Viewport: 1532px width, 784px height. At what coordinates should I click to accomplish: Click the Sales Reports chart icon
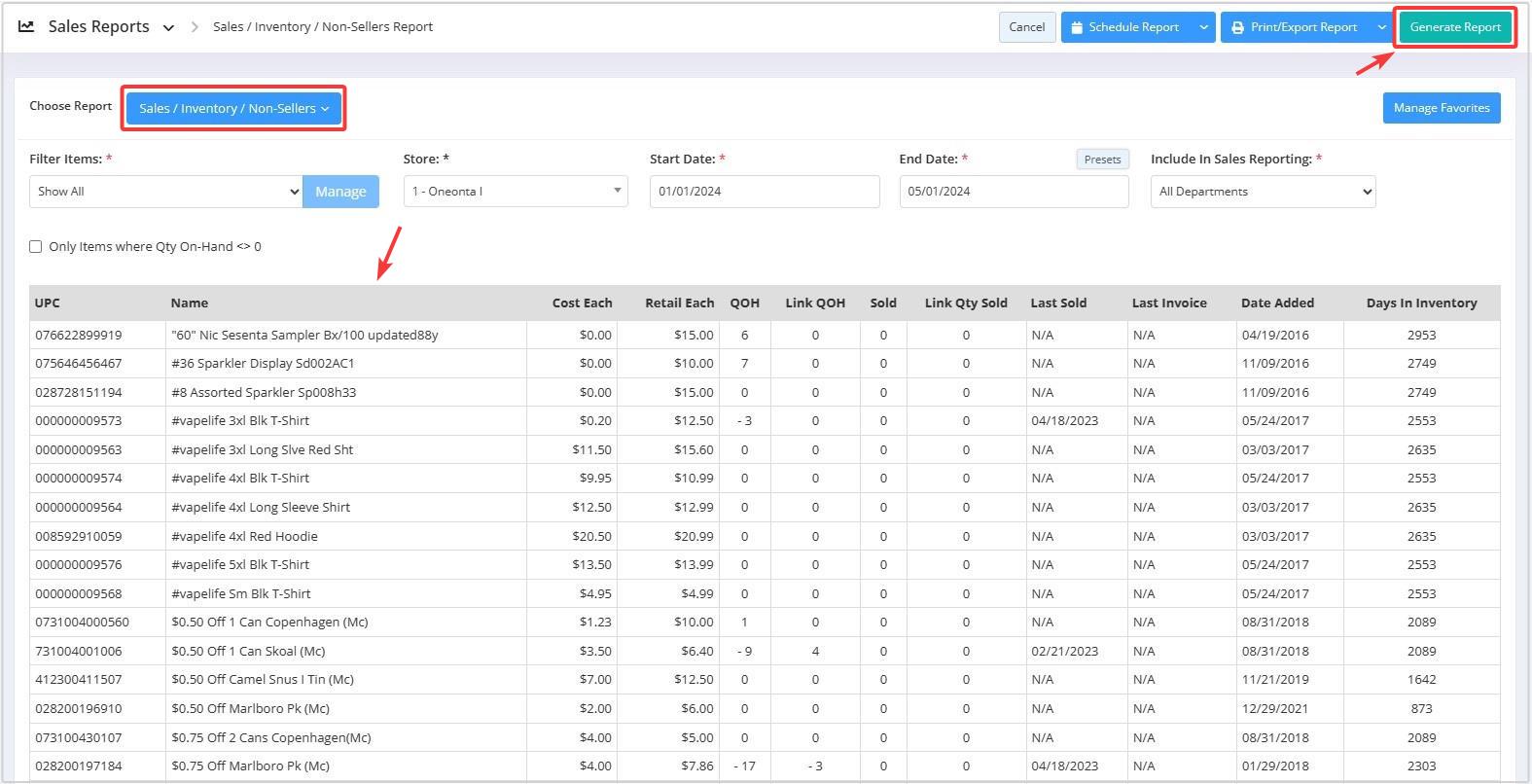click(26, 27)
